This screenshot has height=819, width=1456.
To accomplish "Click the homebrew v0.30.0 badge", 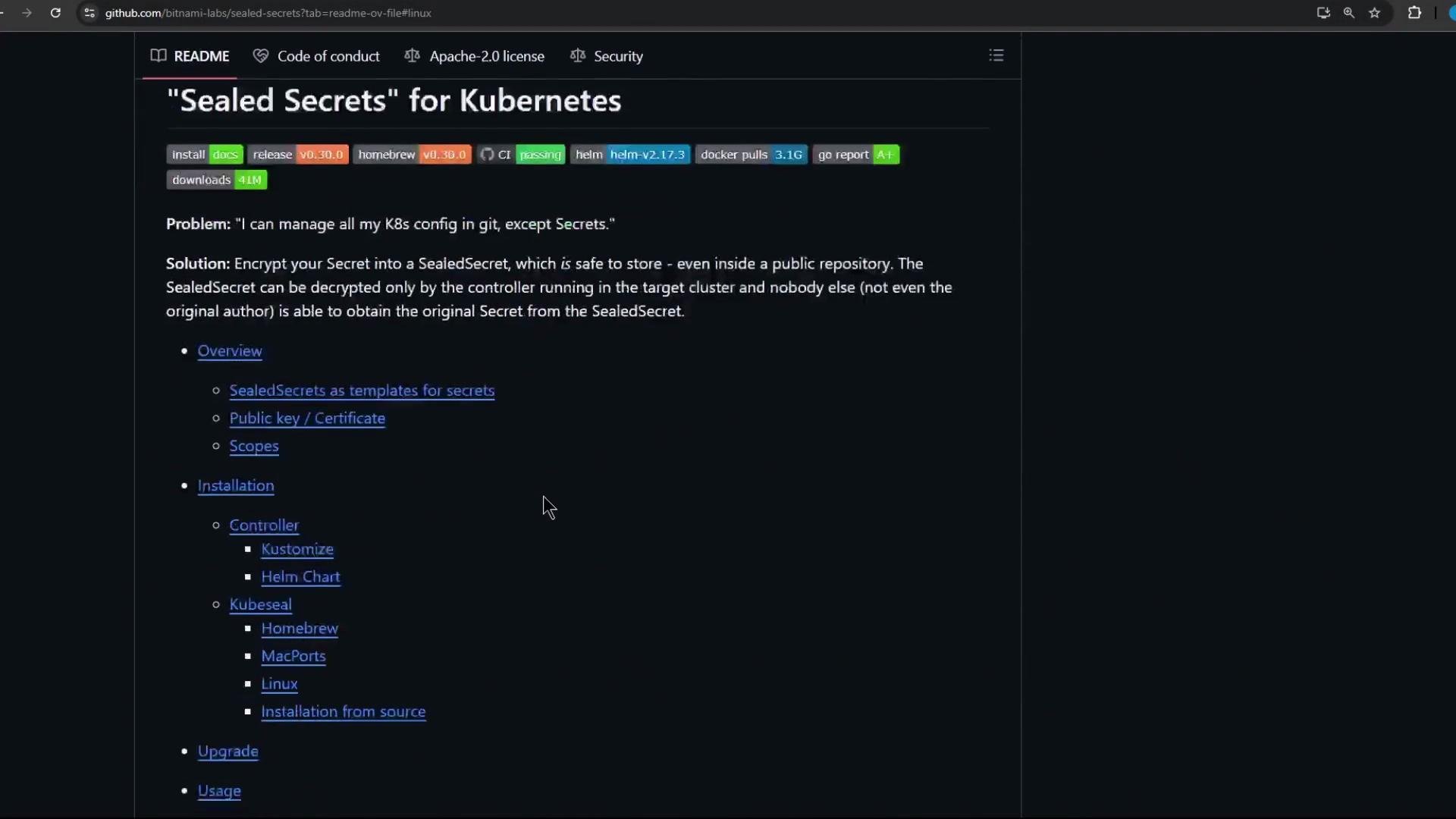I will 412,155.
